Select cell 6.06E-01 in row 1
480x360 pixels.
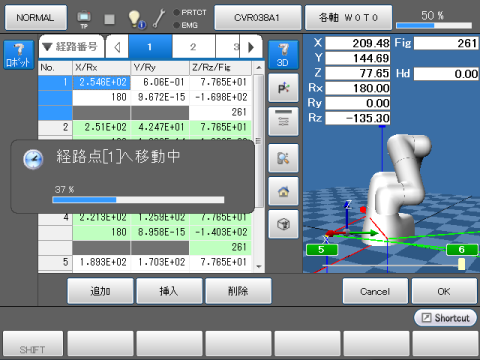point(160,82)
